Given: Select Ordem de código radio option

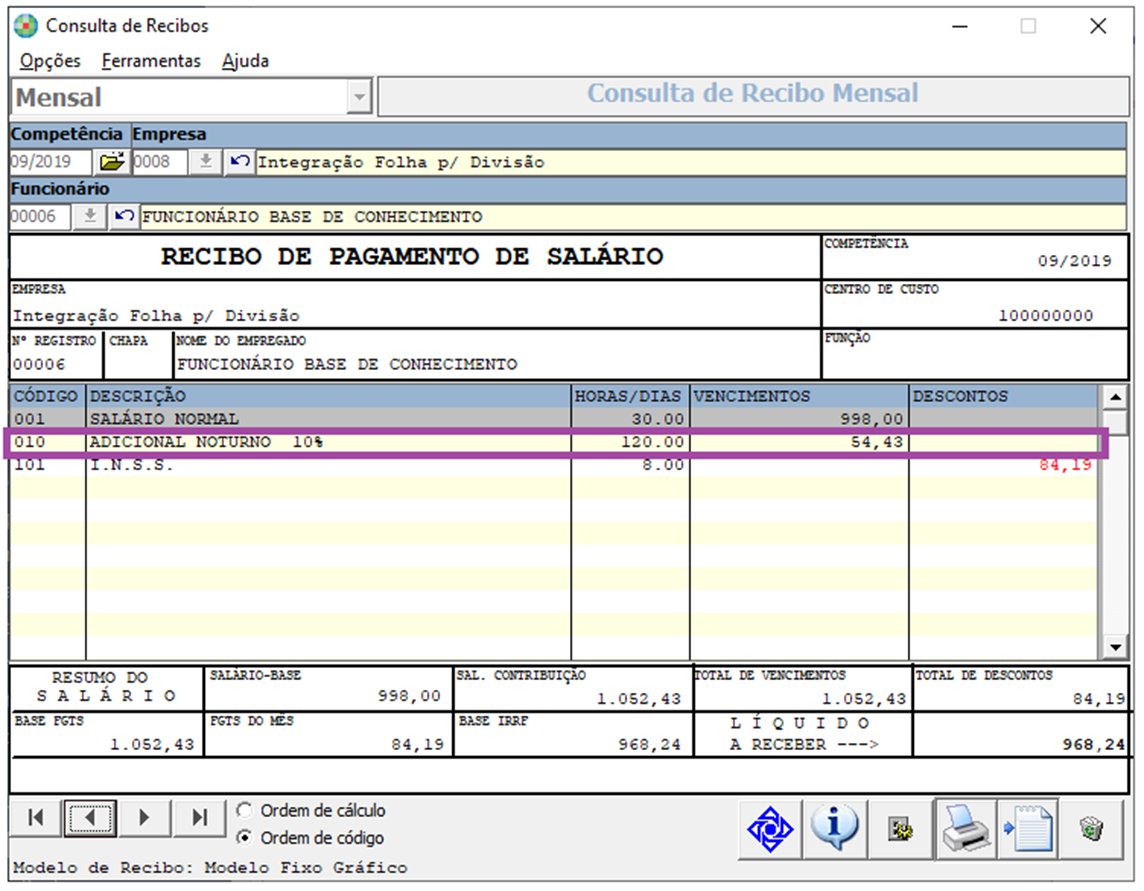Looking at the screenshot, I should pyautogui.click(x=311, y=838).
